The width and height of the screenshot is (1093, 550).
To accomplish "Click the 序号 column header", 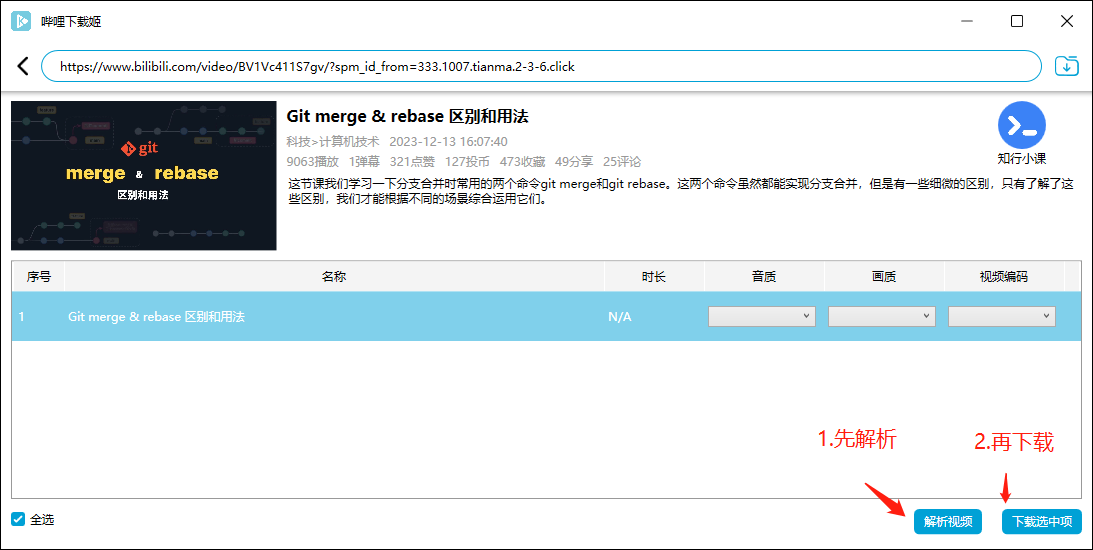I will point(38,277).
